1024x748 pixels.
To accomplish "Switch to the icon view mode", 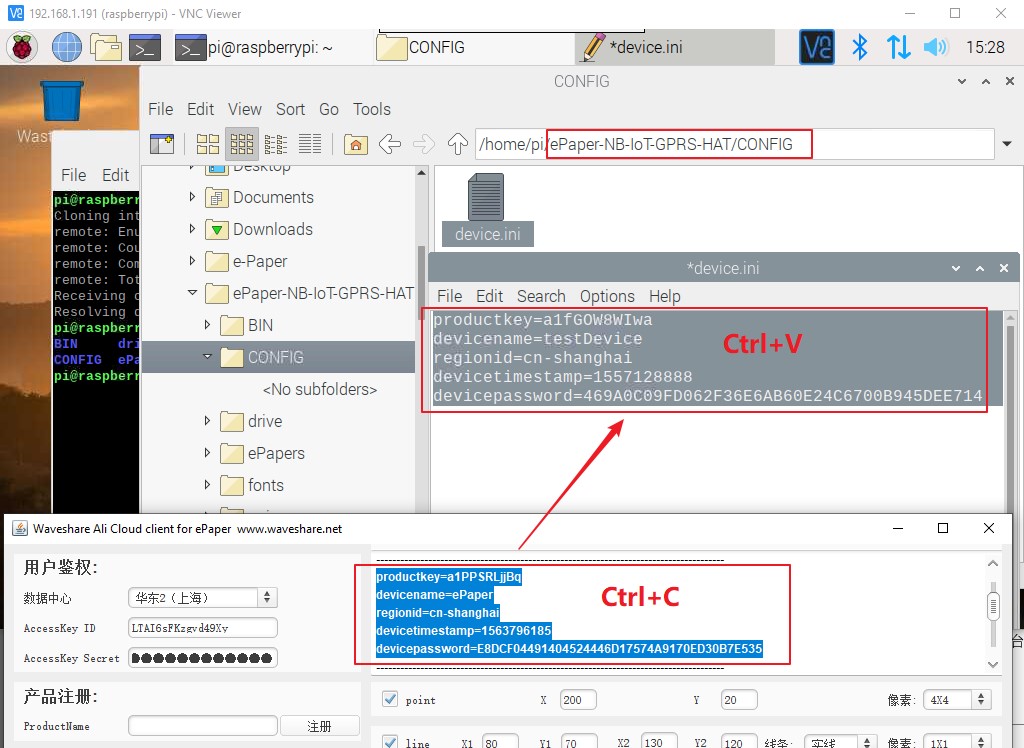I will 208,144.
